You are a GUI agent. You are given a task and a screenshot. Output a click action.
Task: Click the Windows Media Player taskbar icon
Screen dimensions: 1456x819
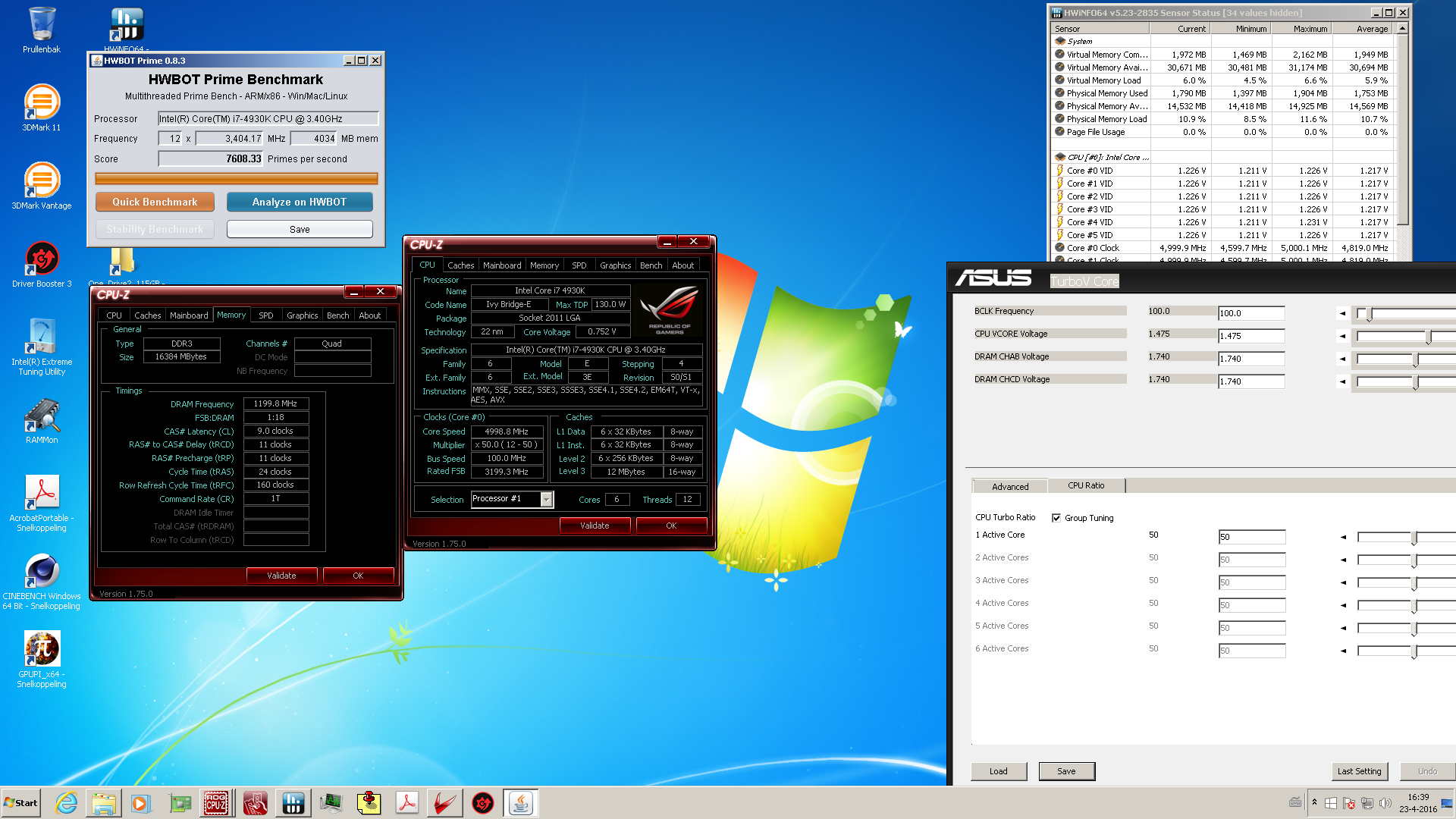click(141, 803)
